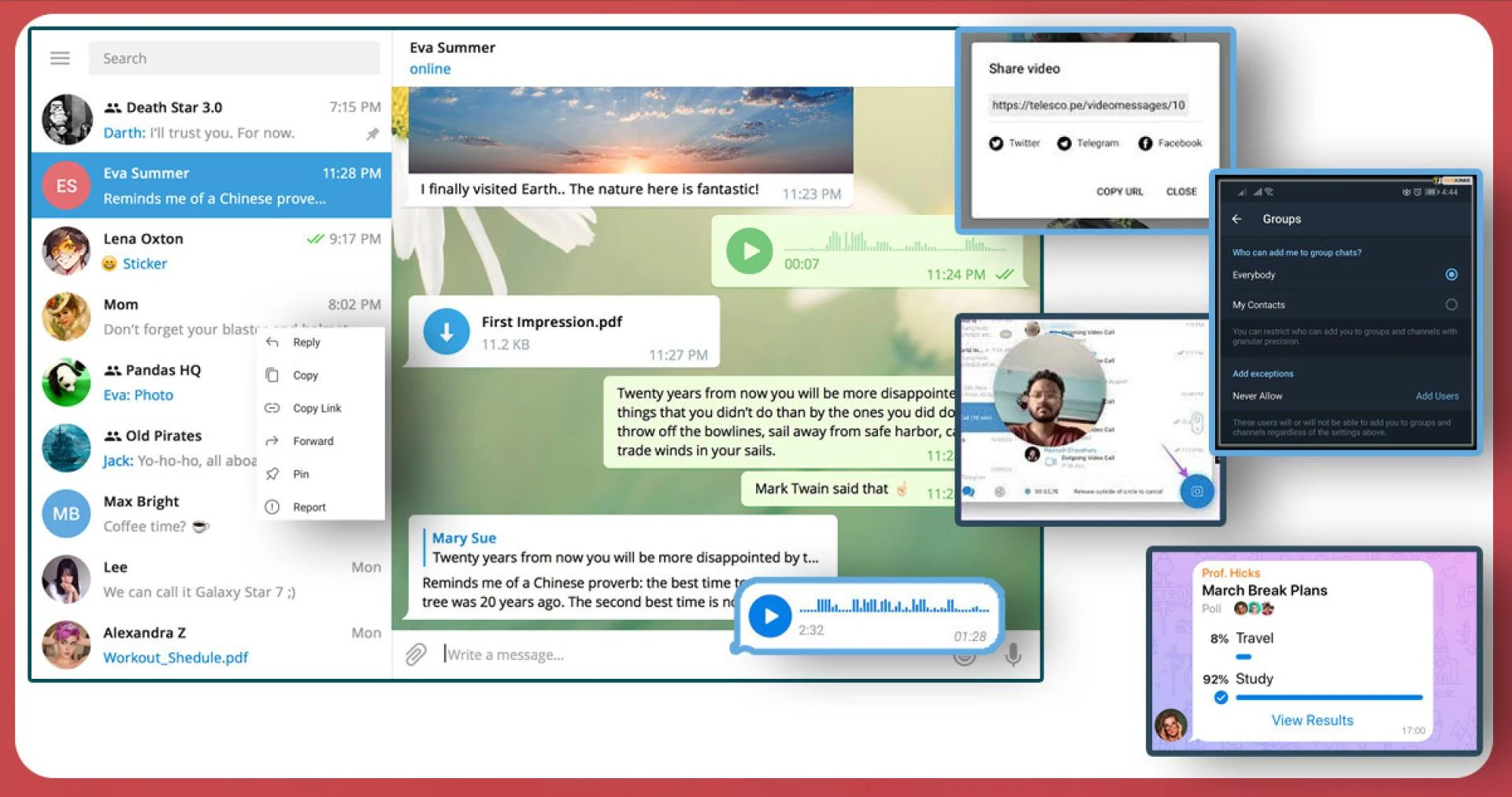Image resolution: width=1512 pixels, height=797 pixels.
Task: Click the Write a message field
Action: (587, 654)
